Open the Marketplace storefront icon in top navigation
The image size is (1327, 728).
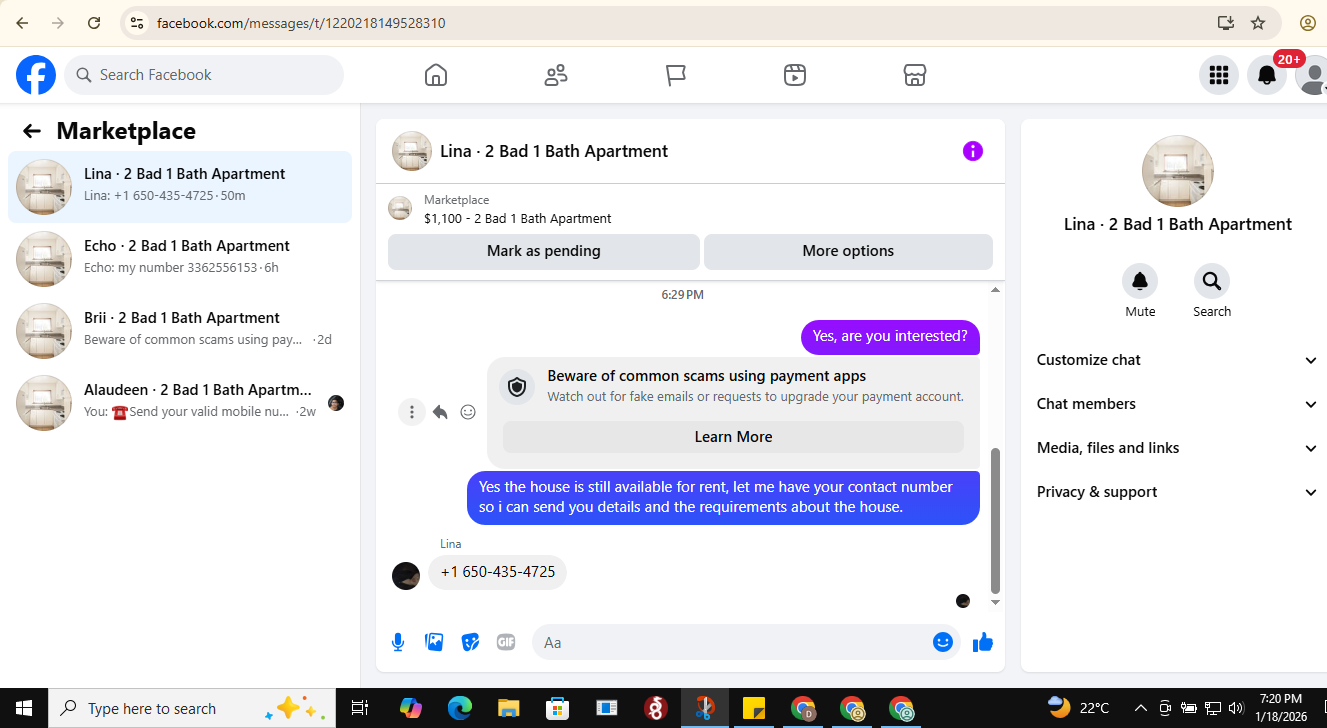(914, 75)
